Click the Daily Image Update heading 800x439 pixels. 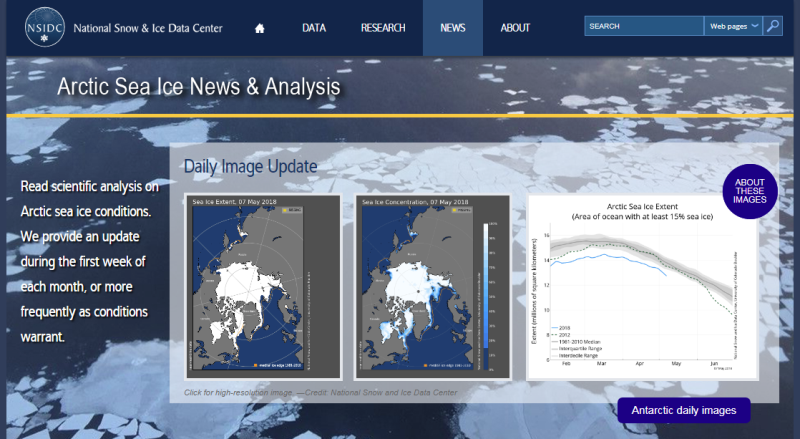[251, 166]
